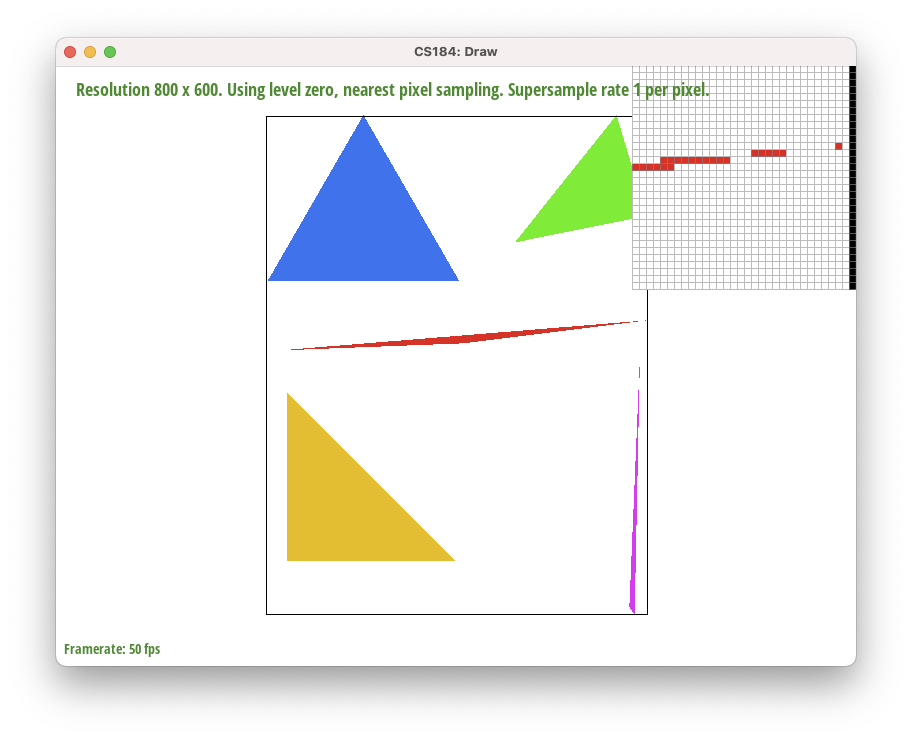The image size is (912, 740).
Task: Close the CS184 Draw window
Action: point(70,52)
